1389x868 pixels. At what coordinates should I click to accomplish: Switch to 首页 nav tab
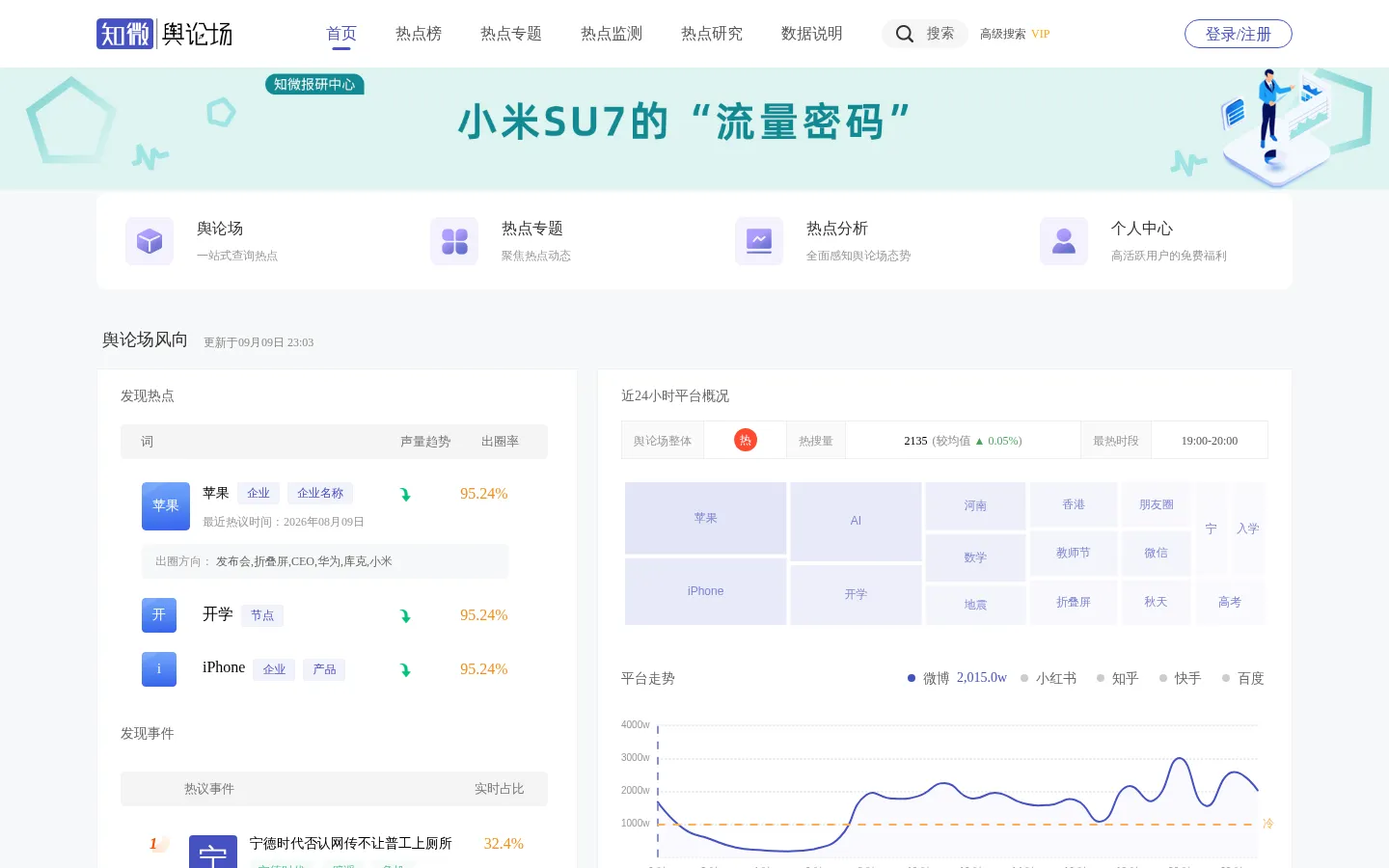pos(341,34)
